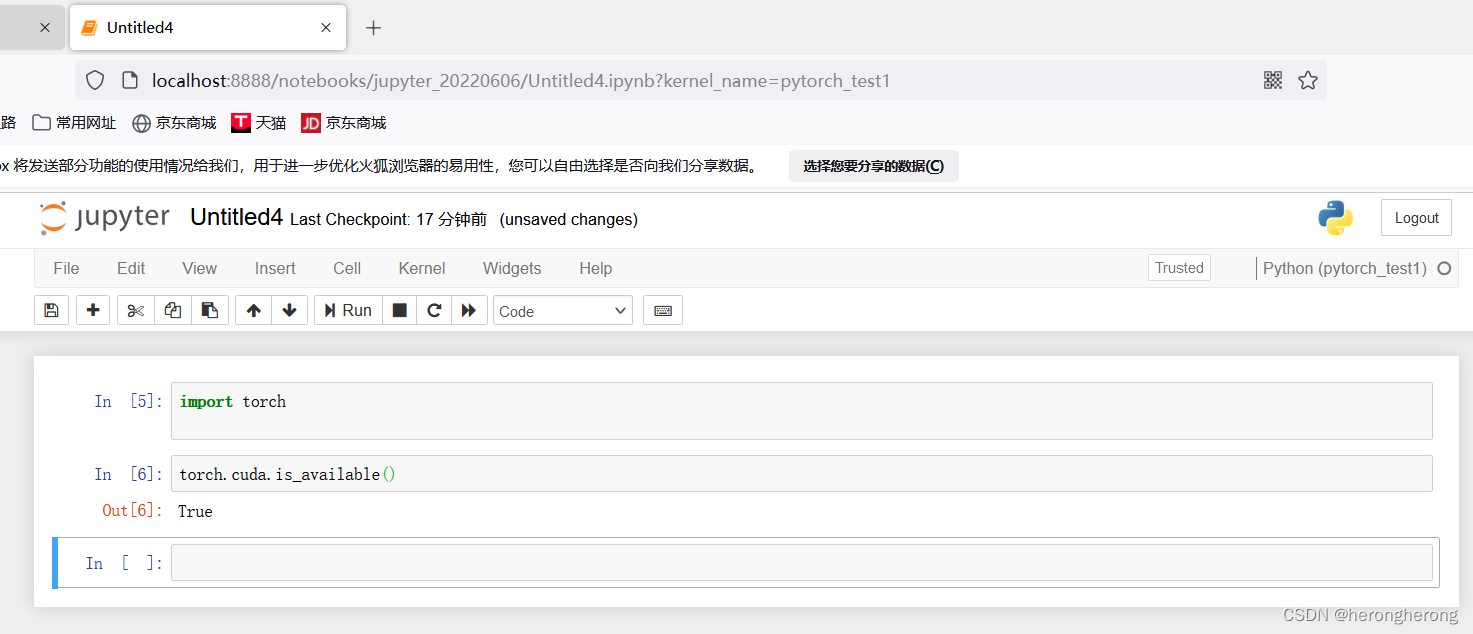Save the notebook using the save icon
The height and width of the screenshot is (634, 1473).
51,310
